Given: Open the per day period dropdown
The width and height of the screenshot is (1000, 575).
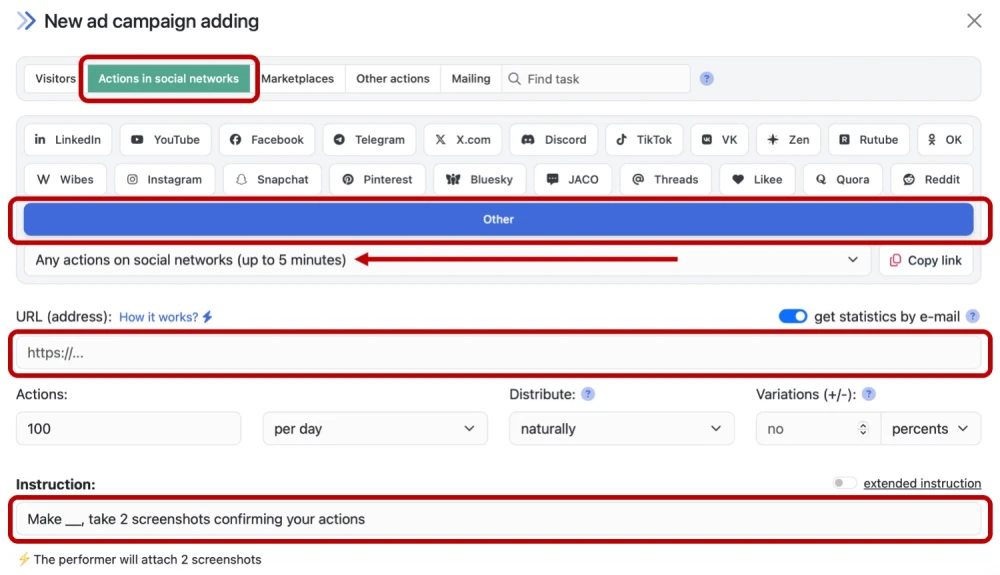Looking at the screenshot, I should (x=374, y=429).
